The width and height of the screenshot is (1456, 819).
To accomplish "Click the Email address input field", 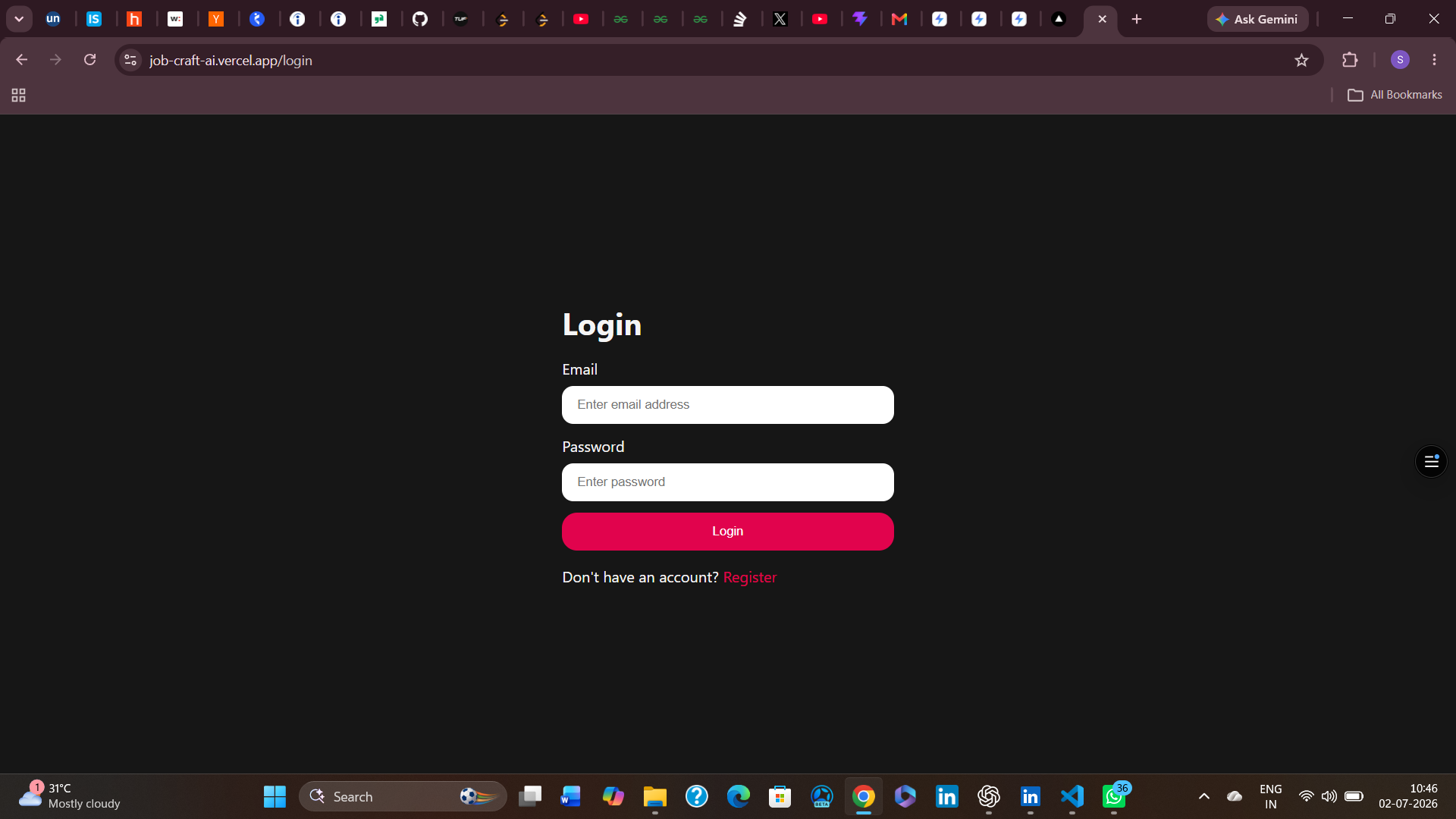I will pos(727,405).
